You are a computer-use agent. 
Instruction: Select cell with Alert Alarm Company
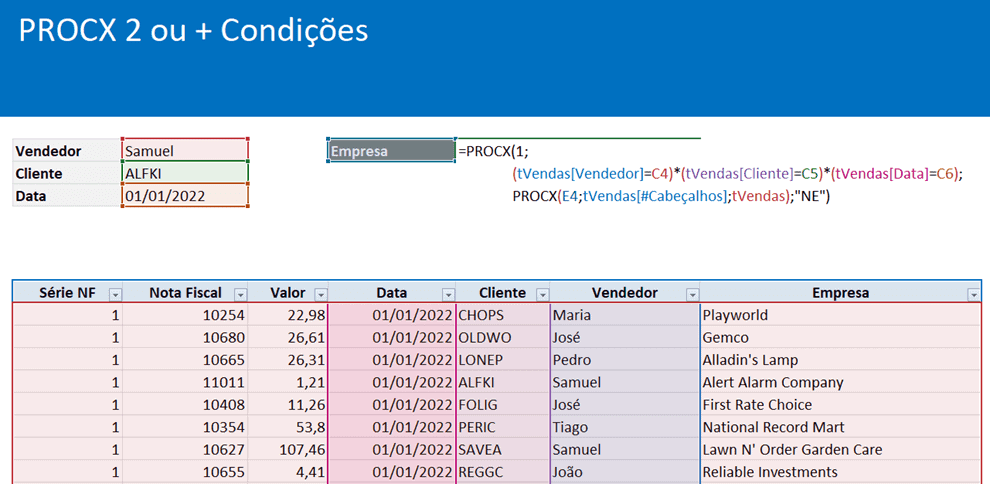pyautogui.click(x=840, y=382)
